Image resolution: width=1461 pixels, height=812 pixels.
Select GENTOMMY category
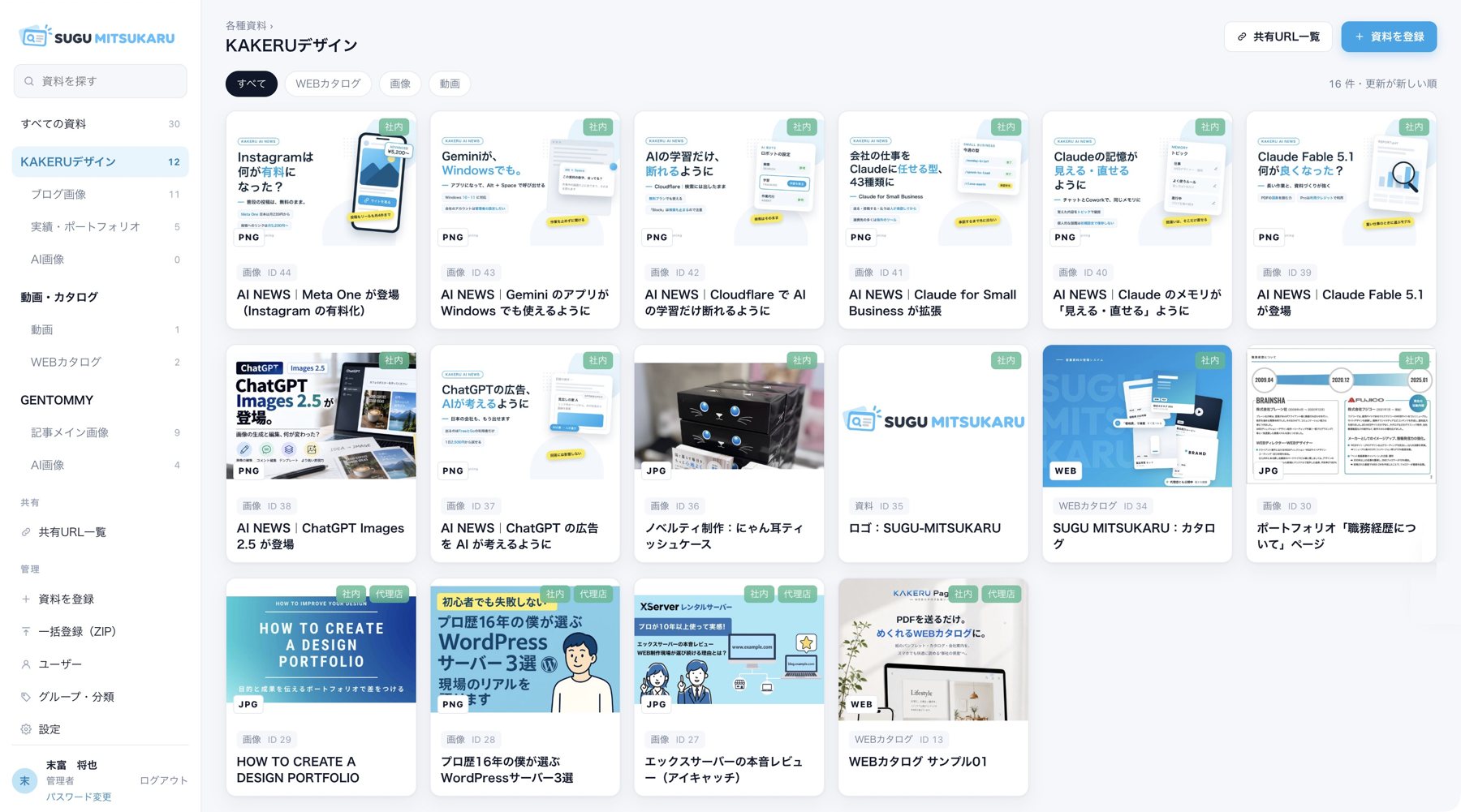click(x=101, y=400)
